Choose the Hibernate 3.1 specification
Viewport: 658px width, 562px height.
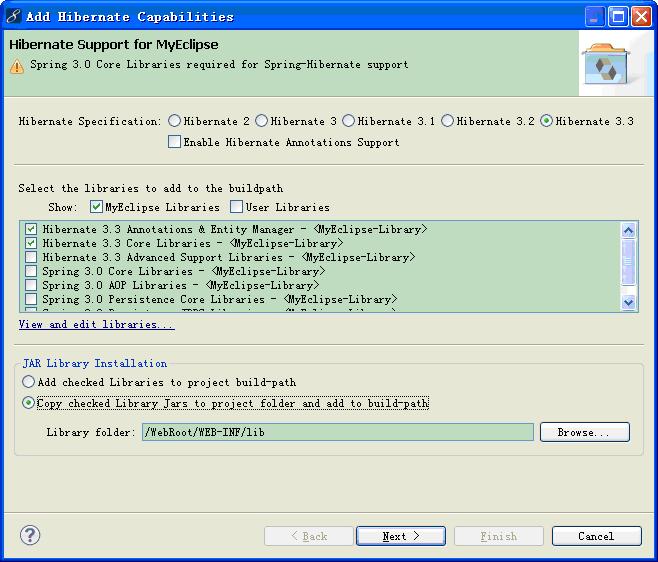click(348, 121)
